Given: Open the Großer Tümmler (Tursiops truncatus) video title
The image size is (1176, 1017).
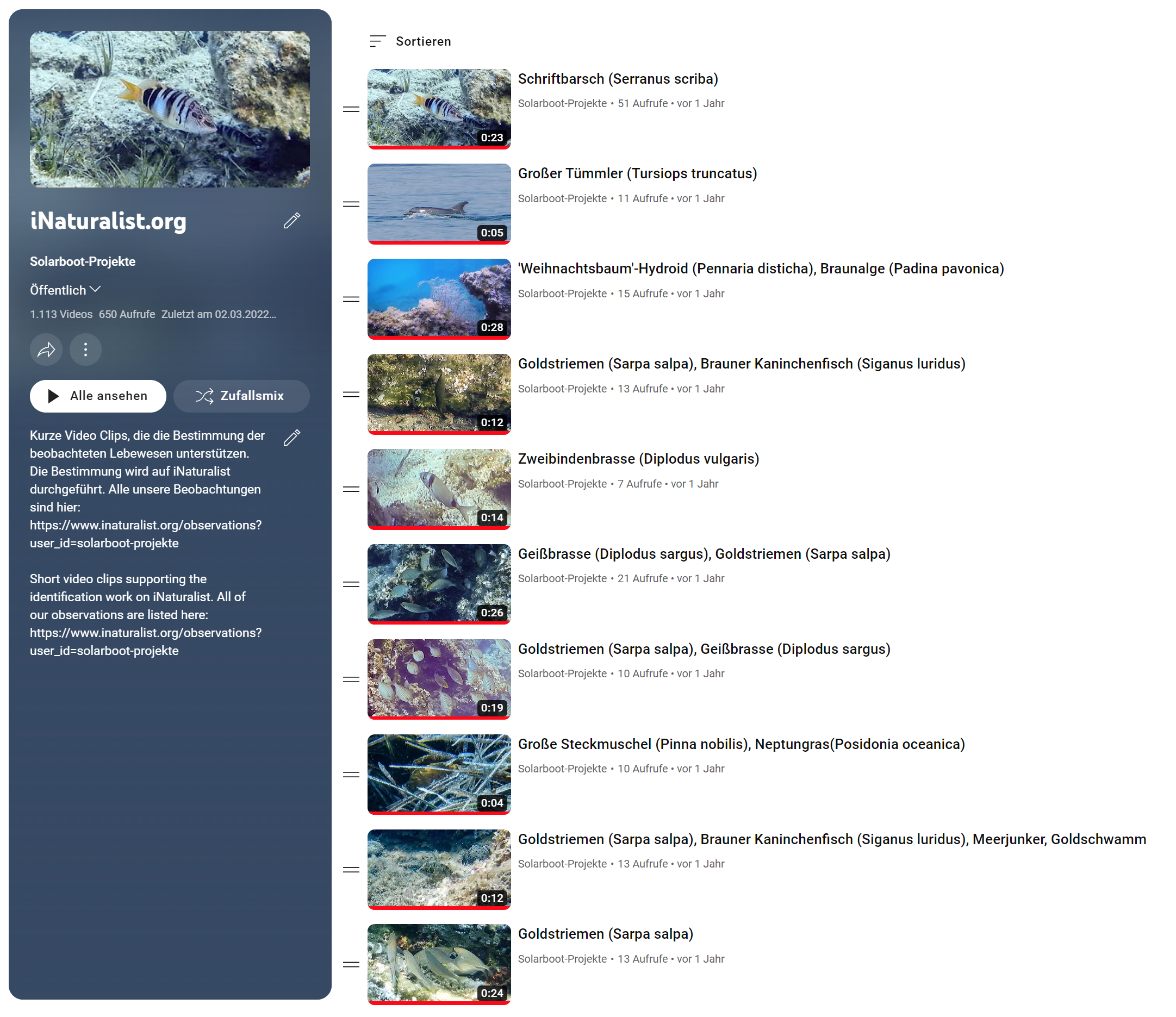Looking at the screenshot, I should 637,173.
